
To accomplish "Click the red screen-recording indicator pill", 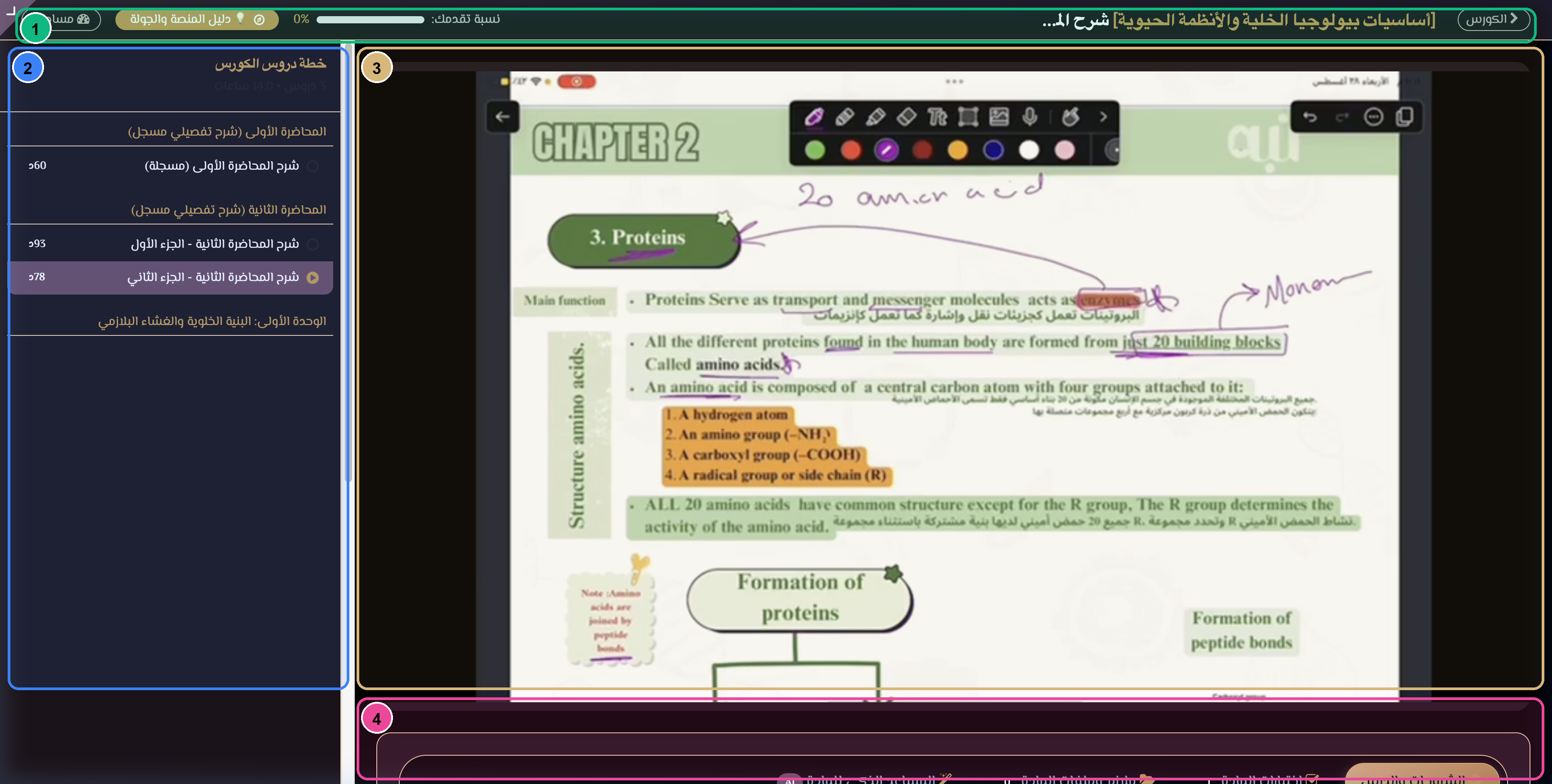I will pyautogui.click(x=577, y=81).
